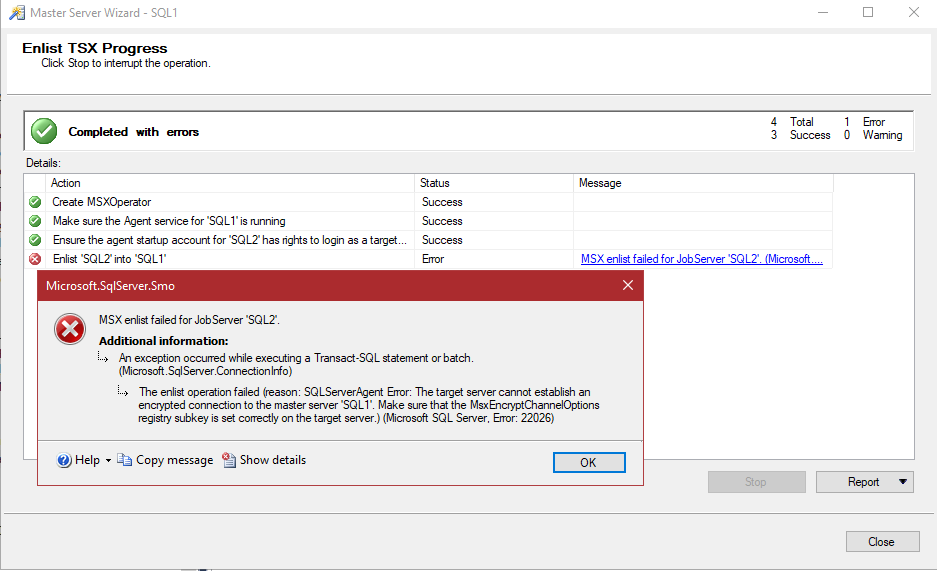937x571 pixels.
Task: Click Copy message label
Action: click(174, 460)
